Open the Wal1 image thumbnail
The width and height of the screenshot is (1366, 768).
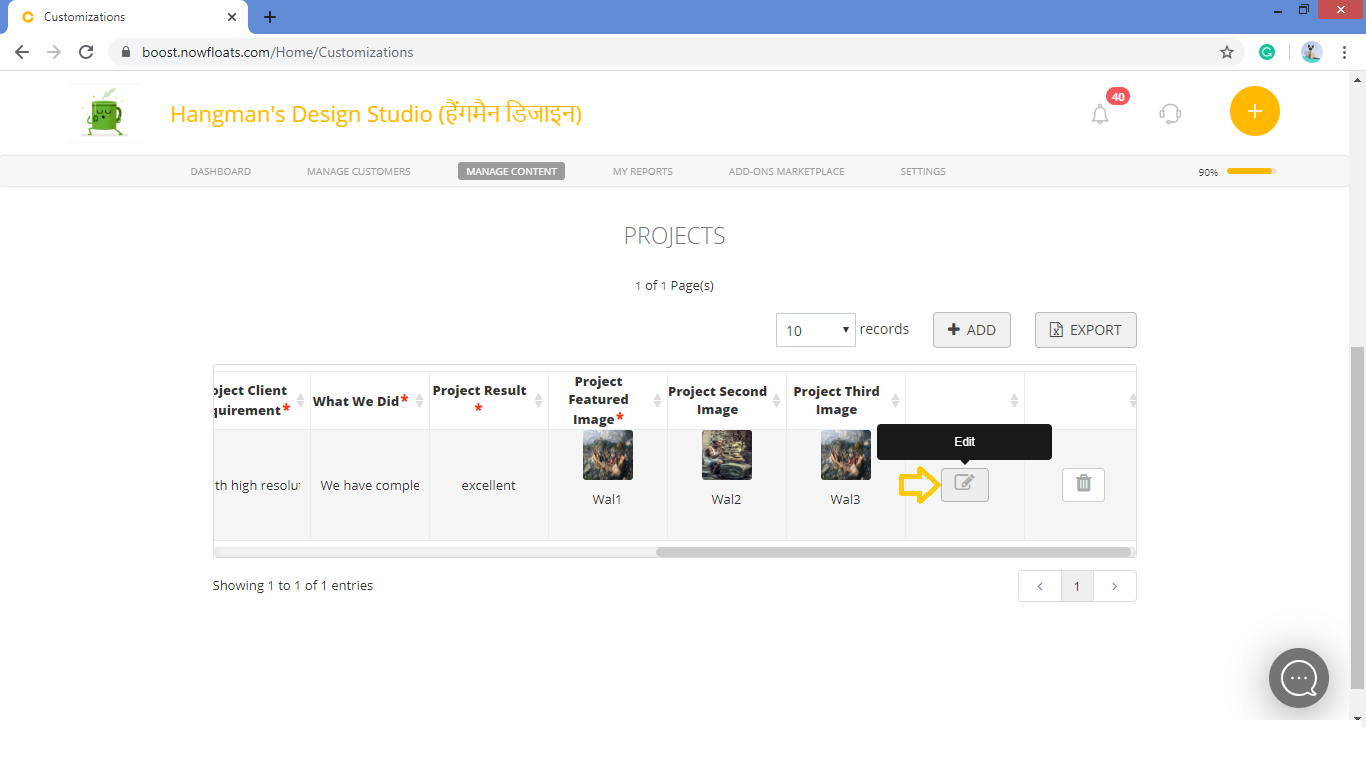607,454
